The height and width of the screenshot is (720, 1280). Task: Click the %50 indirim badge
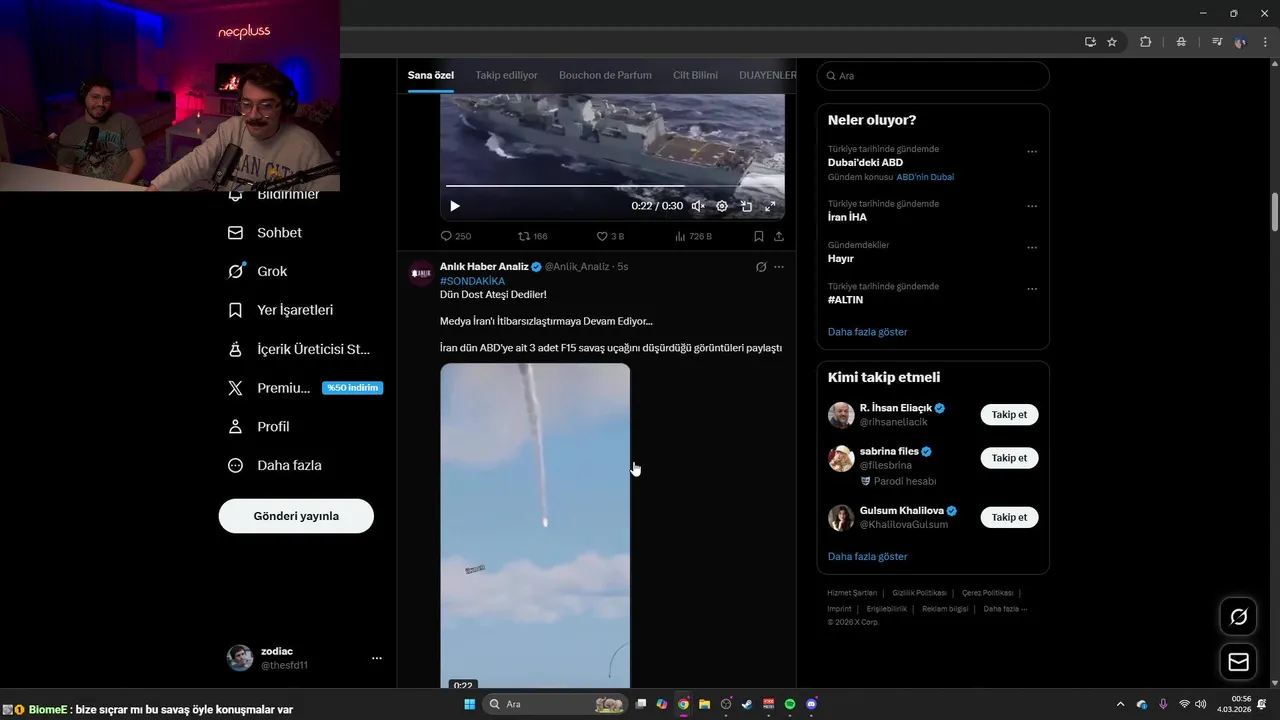(352, 388)
